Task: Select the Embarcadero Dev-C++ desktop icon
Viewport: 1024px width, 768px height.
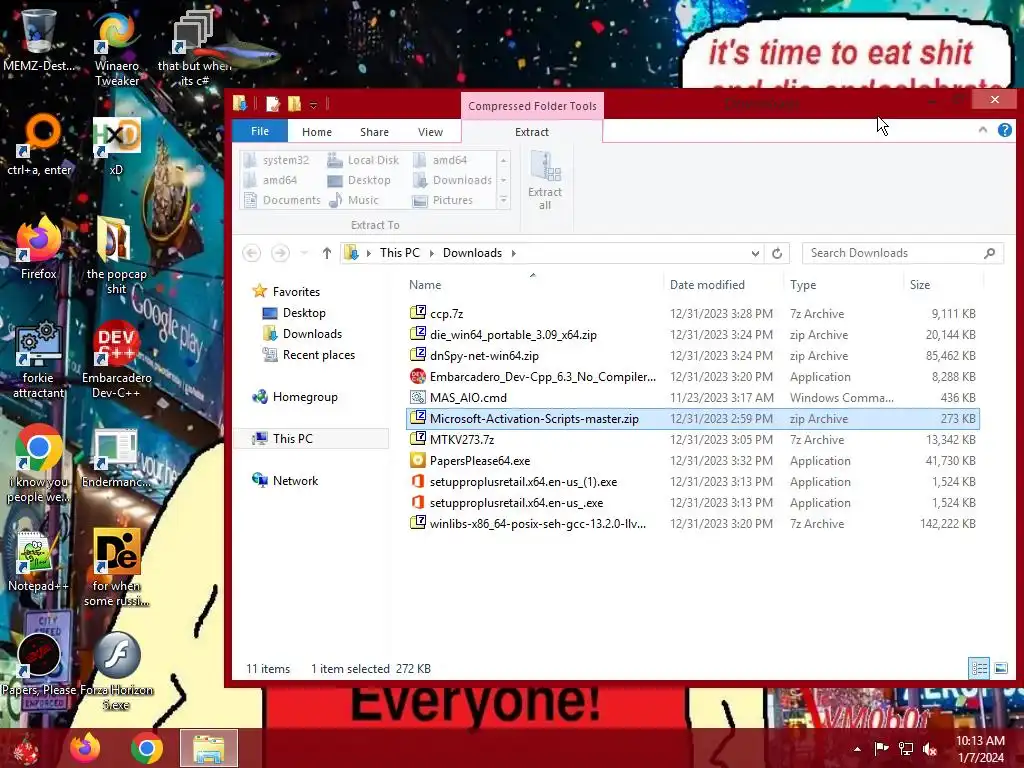Action: click(116, 359)
